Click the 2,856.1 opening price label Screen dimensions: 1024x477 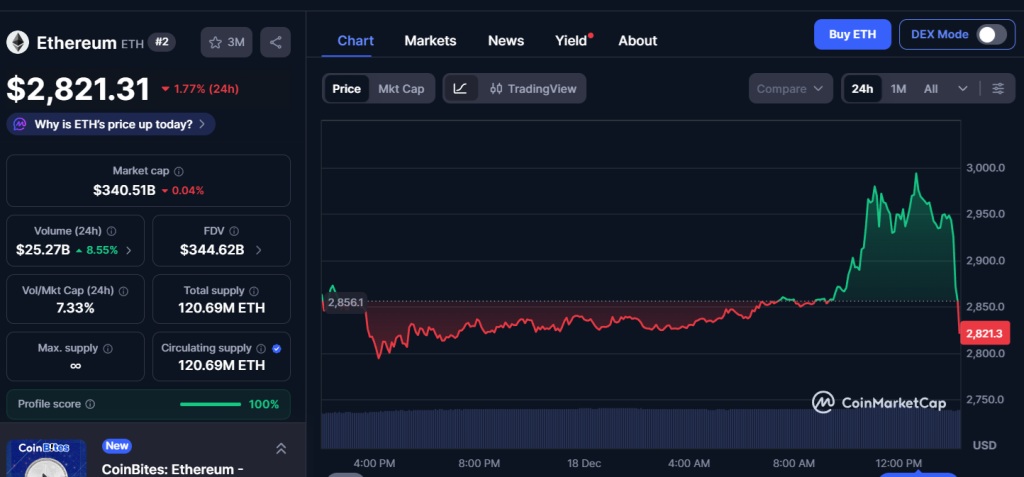coord(345,303)
